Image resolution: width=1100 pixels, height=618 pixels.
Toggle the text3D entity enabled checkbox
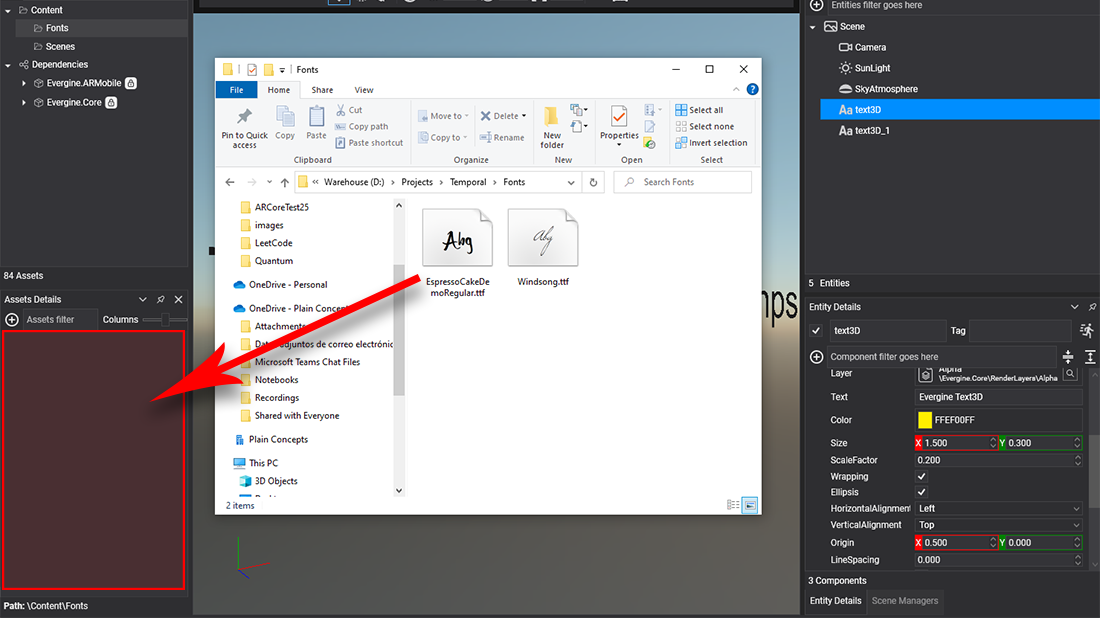[817, 331]
